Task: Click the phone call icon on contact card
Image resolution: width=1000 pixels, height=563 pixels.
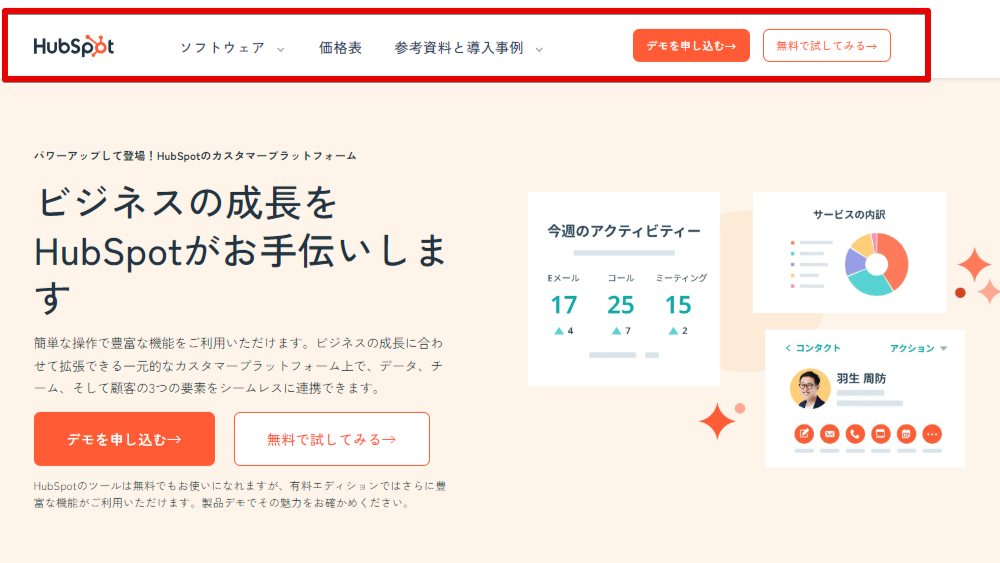Action: [855, 434]
